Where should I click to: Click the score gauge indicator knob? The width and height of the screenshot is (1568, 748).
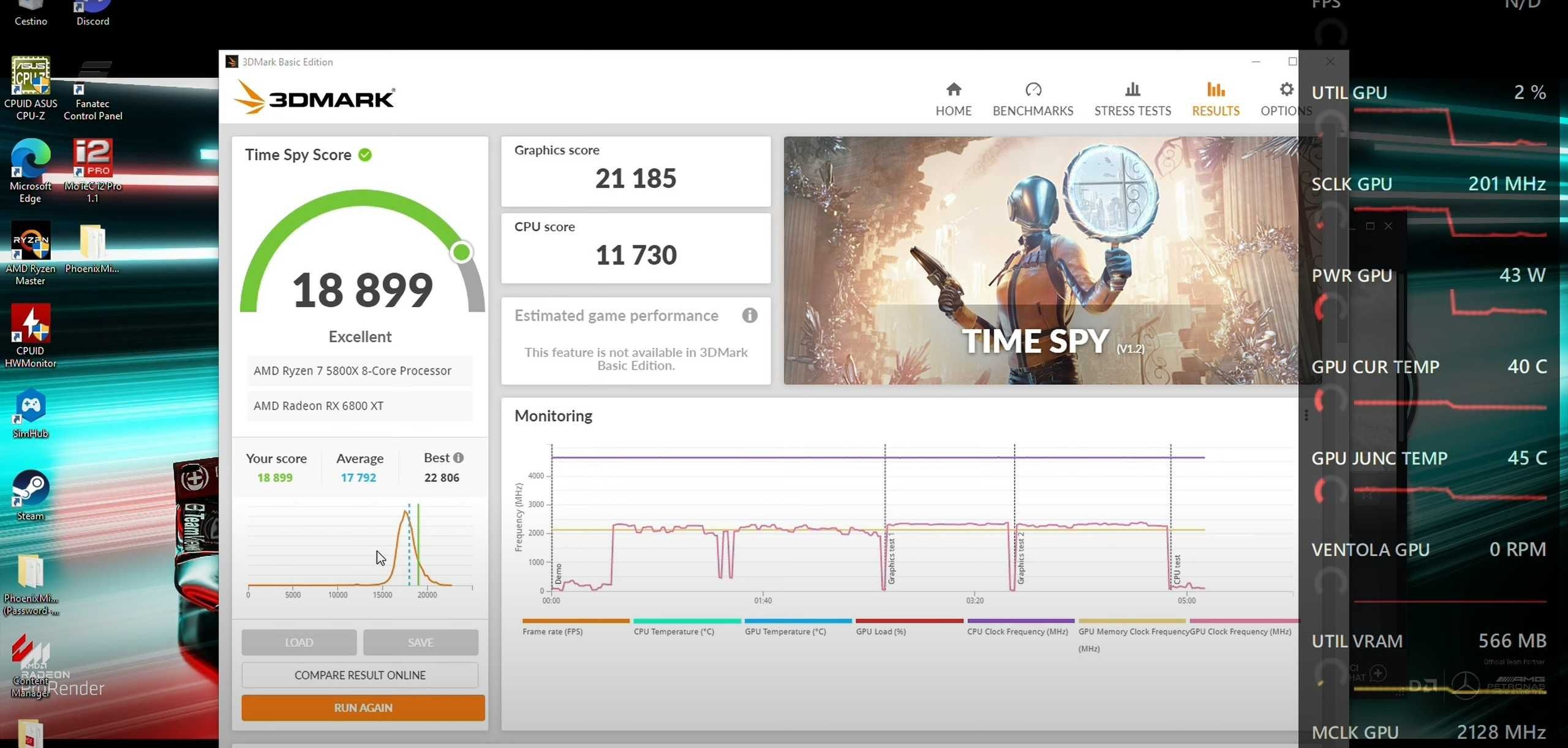click(462, 252)
